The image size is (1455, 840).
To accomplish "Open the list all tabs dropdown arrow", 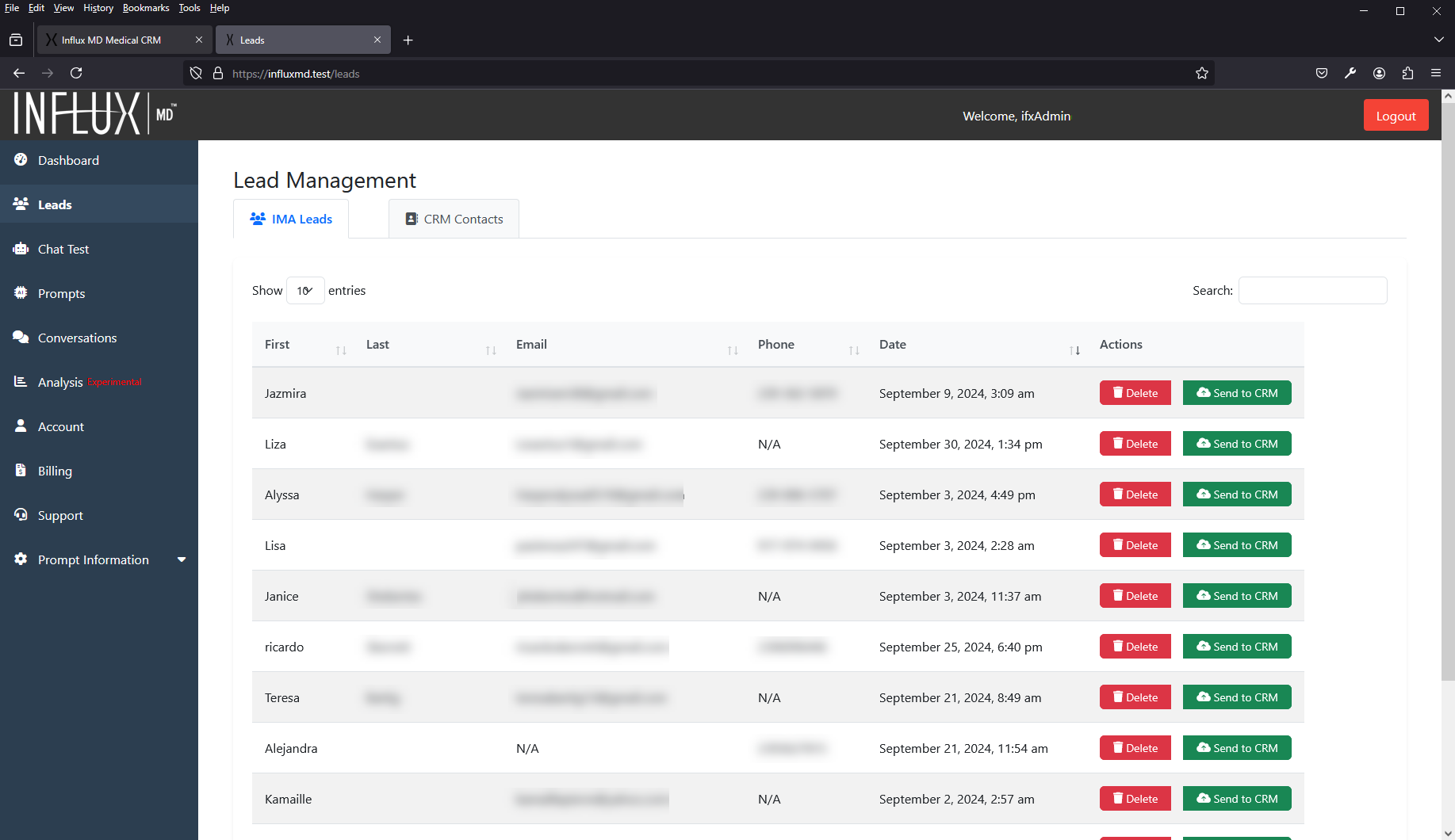I will (x=1438, y=40).
